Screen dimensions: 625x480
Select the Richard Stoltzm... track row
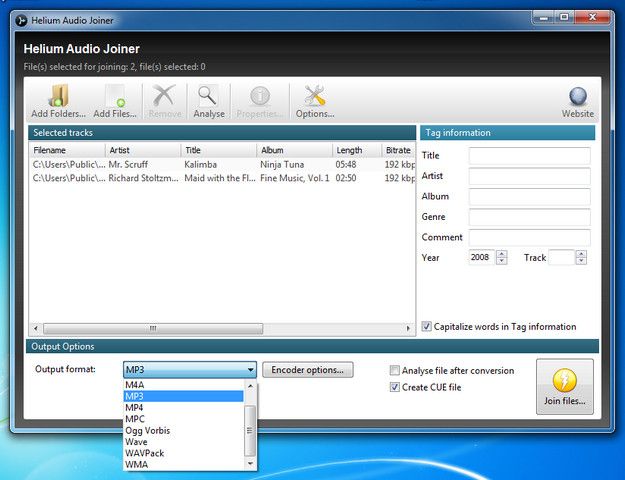pyautogui.click(x=222, y=178)
